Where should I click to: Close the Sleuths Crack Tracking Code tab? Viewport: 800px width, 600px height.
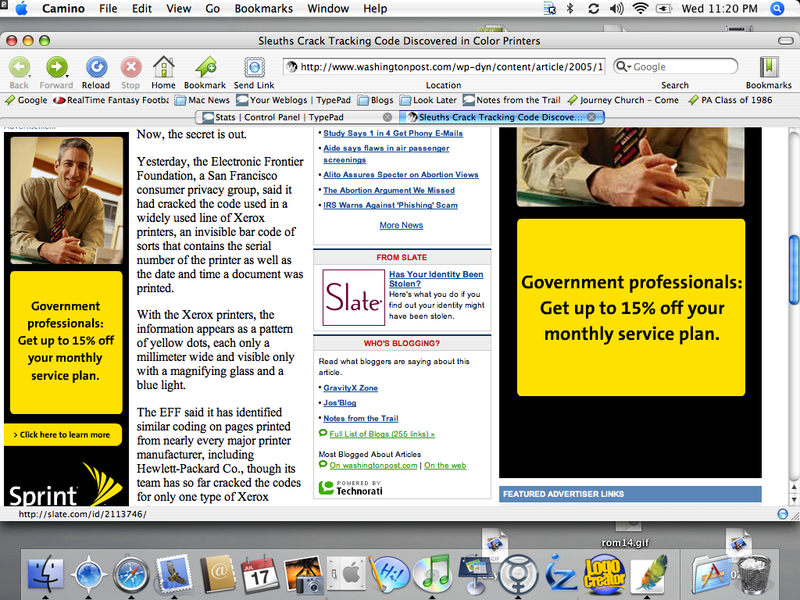pos(592,117)
